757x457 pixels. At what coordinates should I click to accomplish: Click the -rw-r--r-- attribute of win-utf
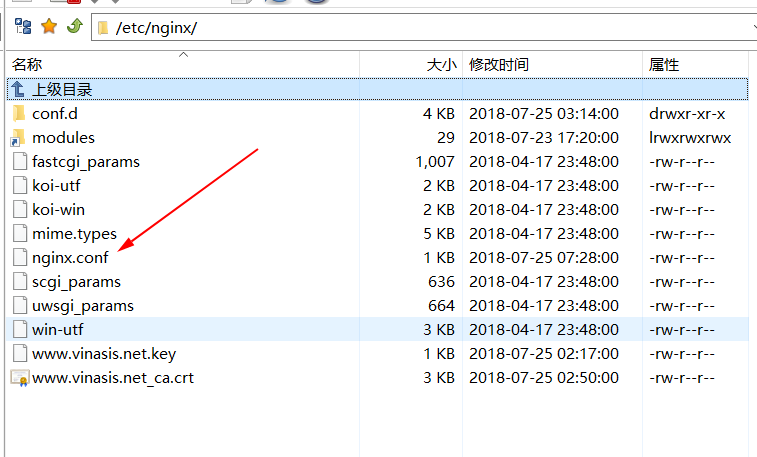pos(682,330)
